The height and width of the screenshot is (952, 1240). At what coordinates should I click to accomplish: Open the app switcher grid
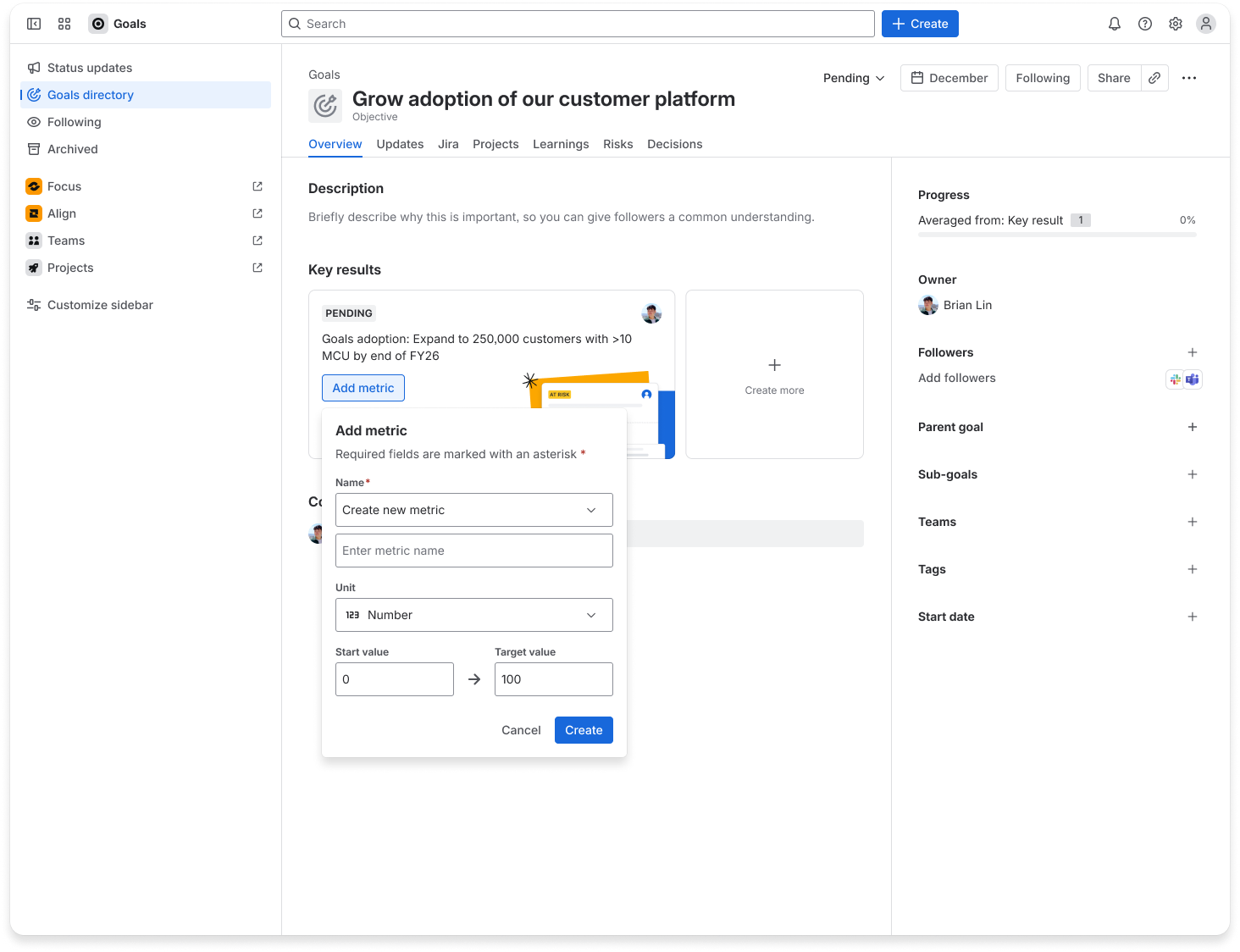[x=64, y=24]
